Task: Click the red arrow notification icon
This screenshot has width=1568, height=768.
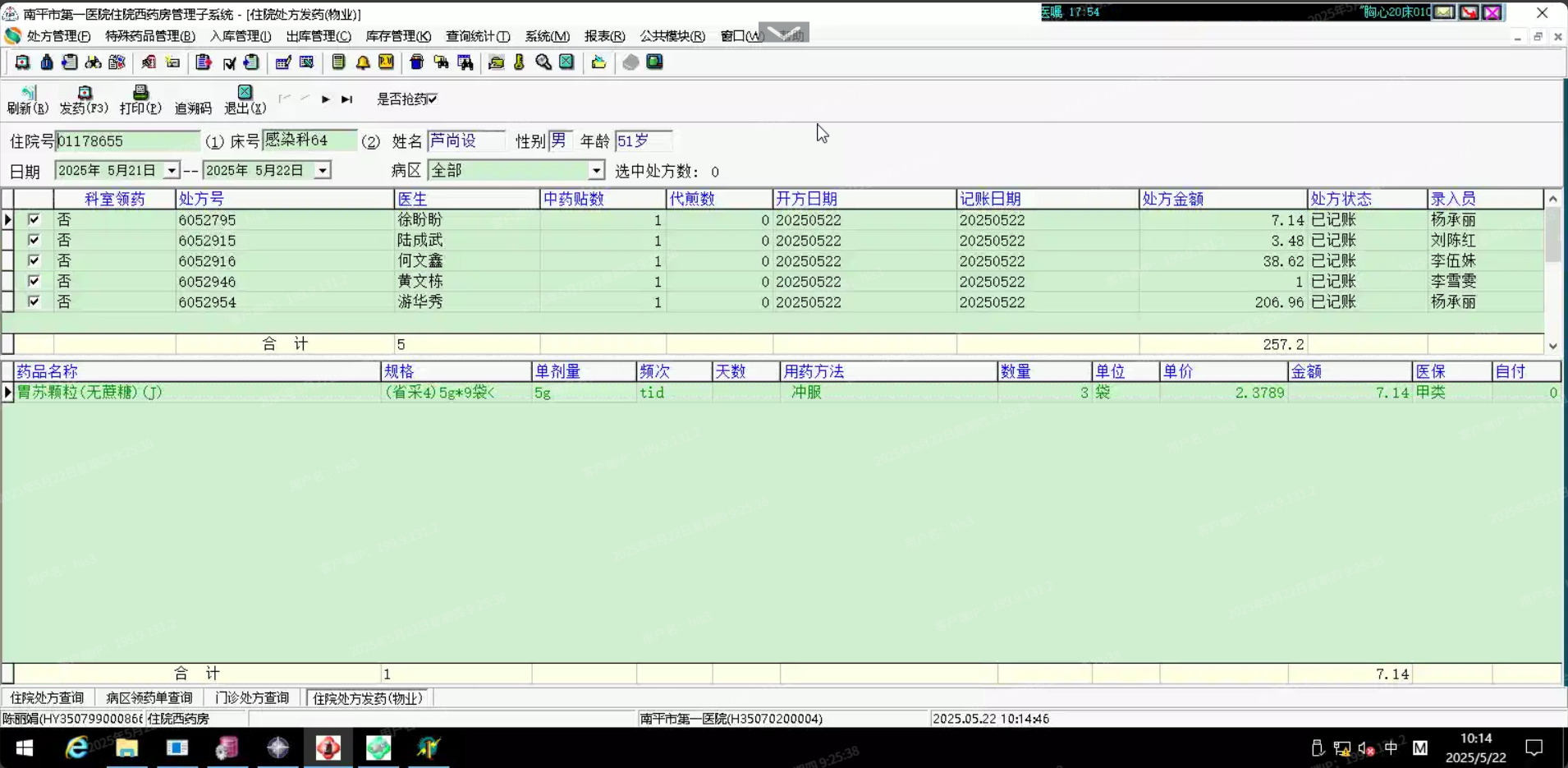Action: [1469, 12]
